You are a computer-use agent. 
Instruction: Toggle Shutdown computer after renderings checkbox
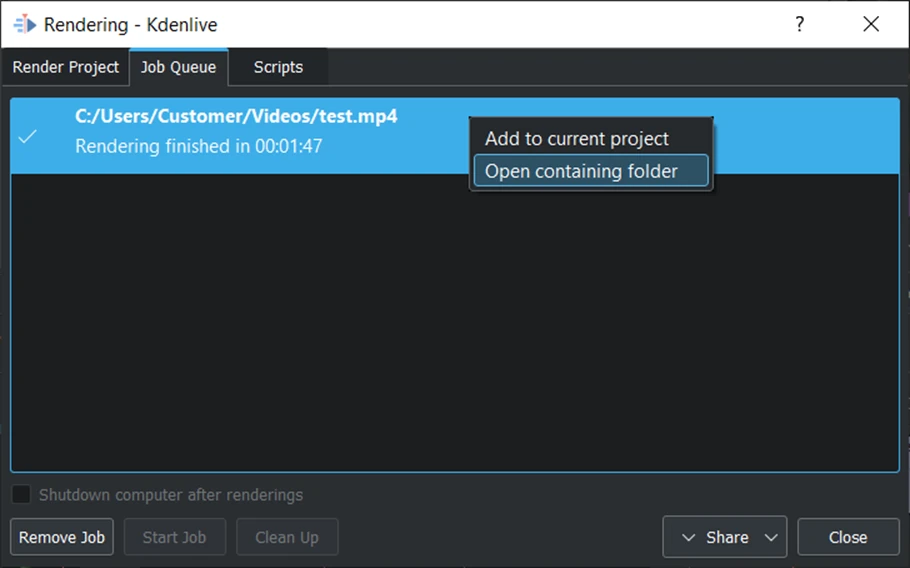coord(21,494)
